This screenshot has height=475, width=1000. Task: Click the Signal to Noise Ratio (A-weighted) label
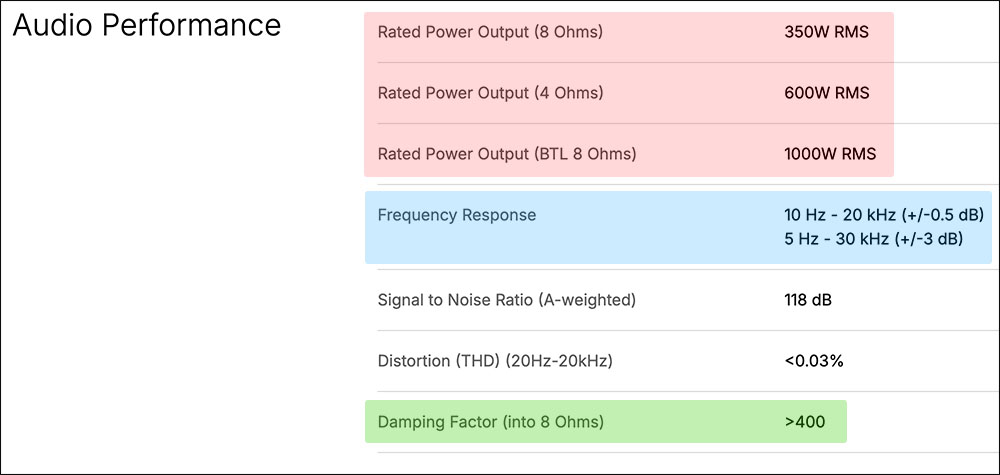pos(506,300)
